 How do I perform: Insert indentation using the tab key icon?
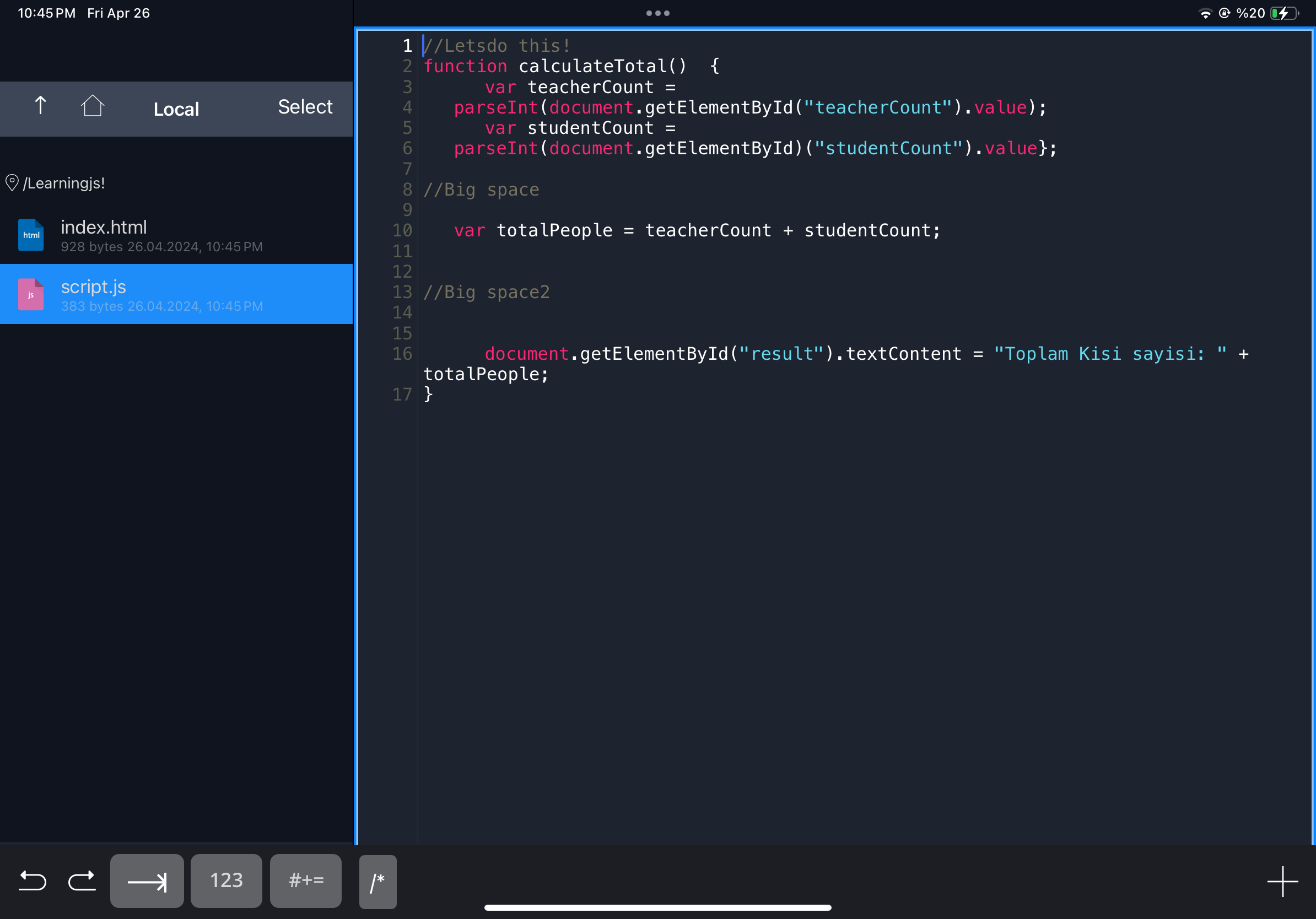point(147,880)
